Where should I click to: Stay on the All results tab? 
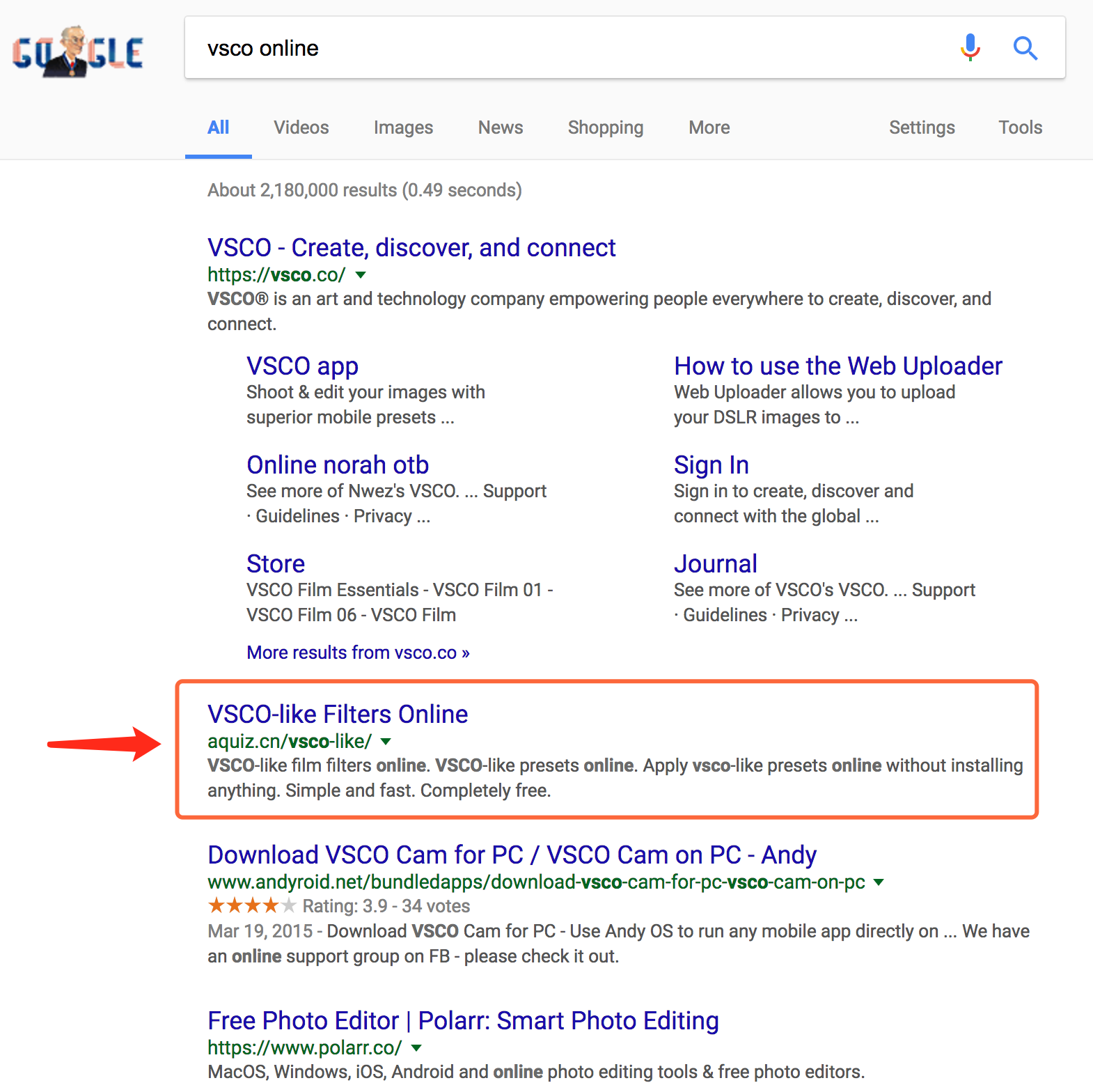218,127
